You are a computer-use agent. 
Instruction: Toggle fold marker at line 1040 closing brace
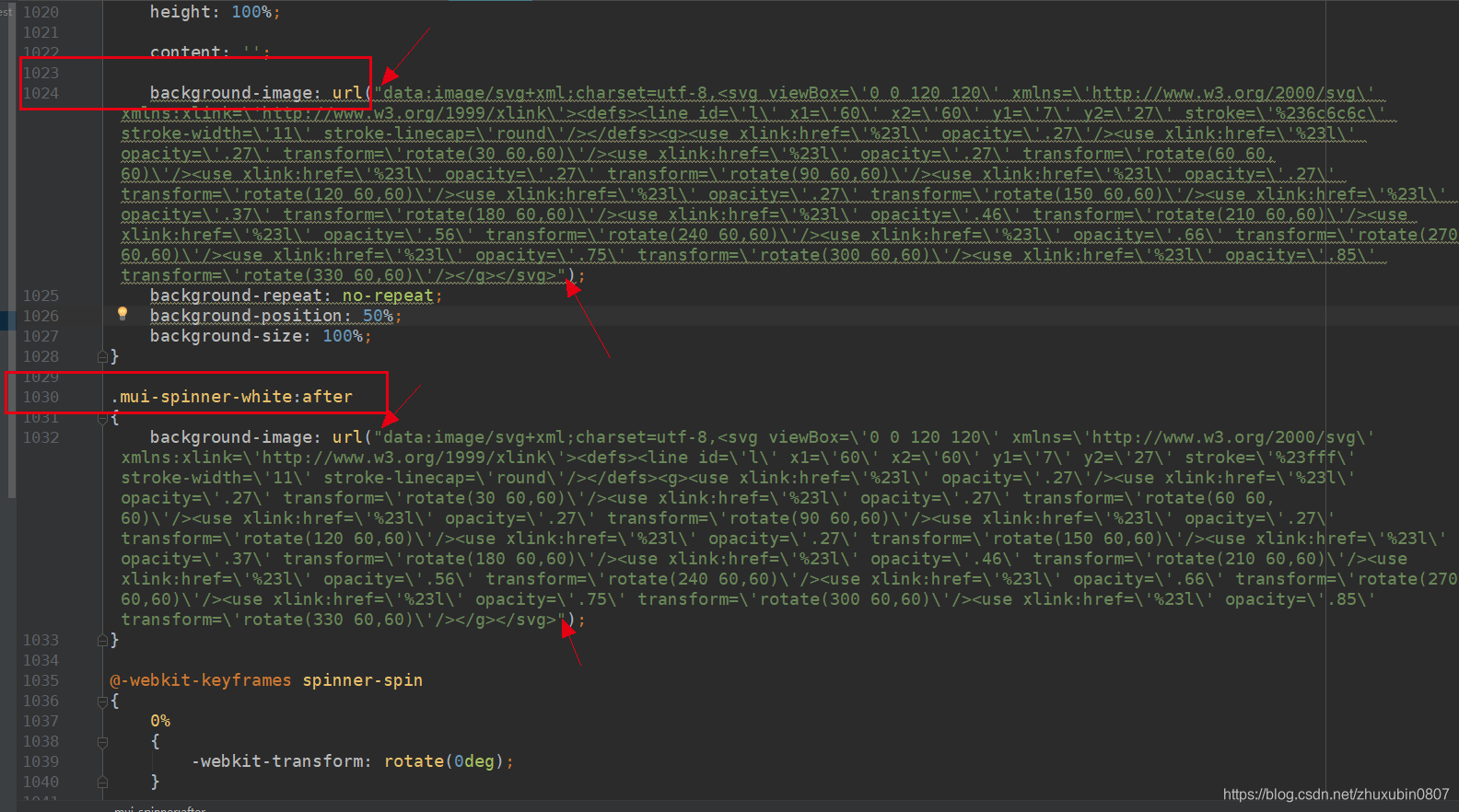tap(102, 782)
